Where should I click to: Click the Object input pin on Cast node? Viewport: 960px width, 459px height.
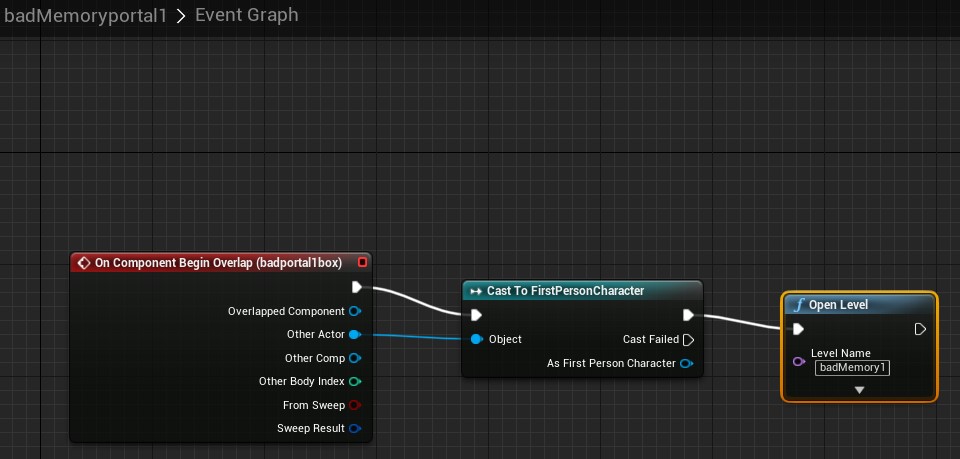[x=477, y=339]
